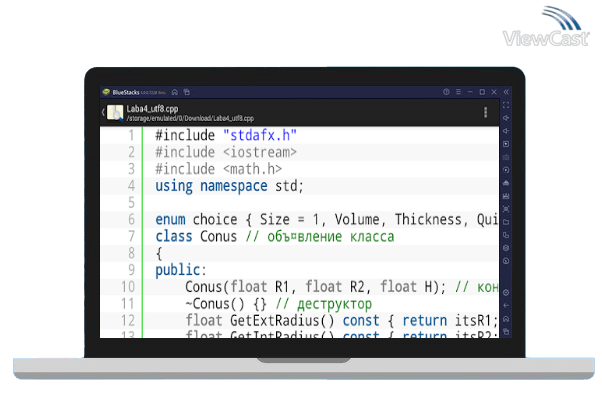Click the sidebar icon above the screenshot icon
Viewport: 602px width, 414px height.
coord(506,196)
